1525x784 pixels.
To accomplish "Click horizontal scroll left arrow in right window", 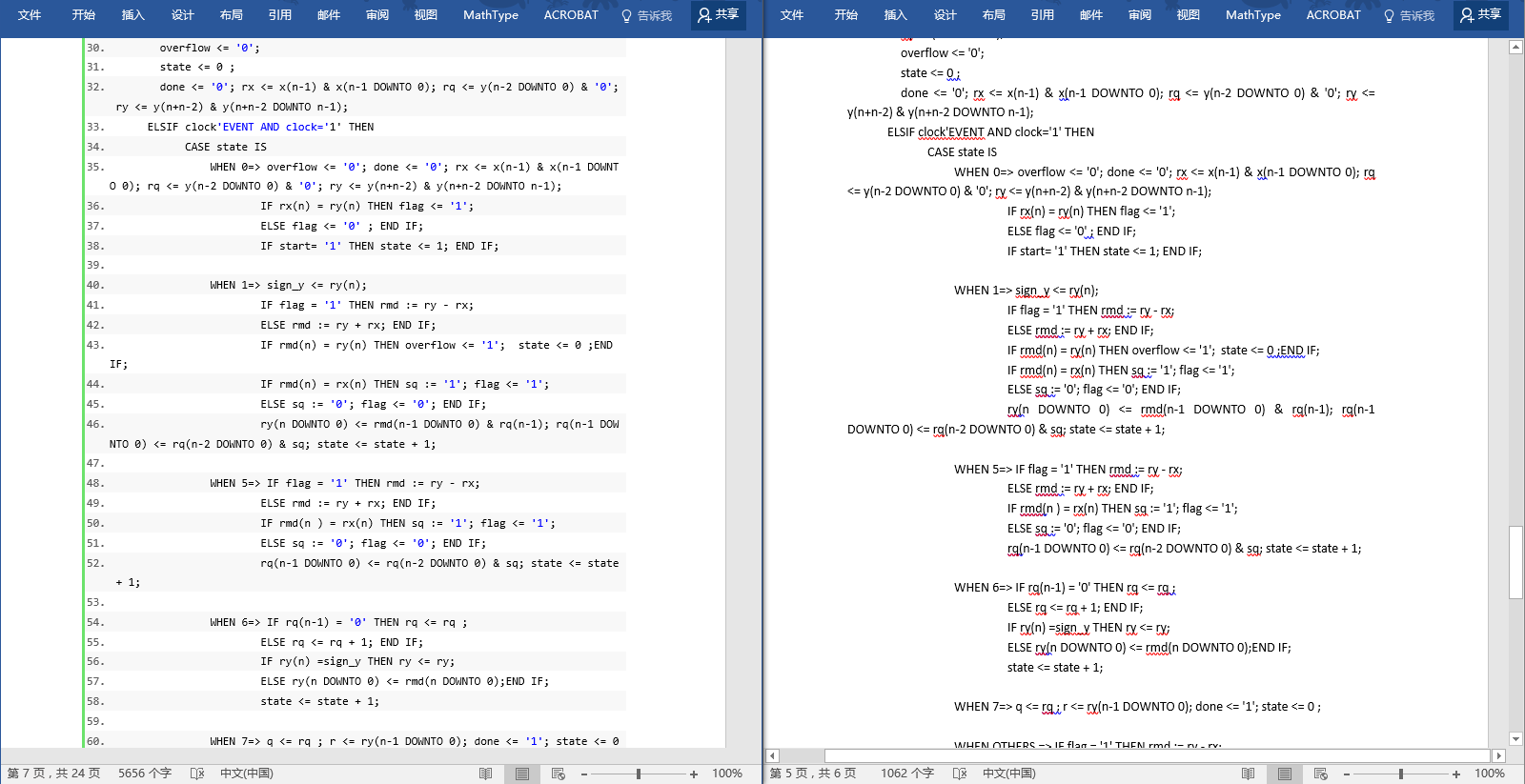I will tap(773, 755).
